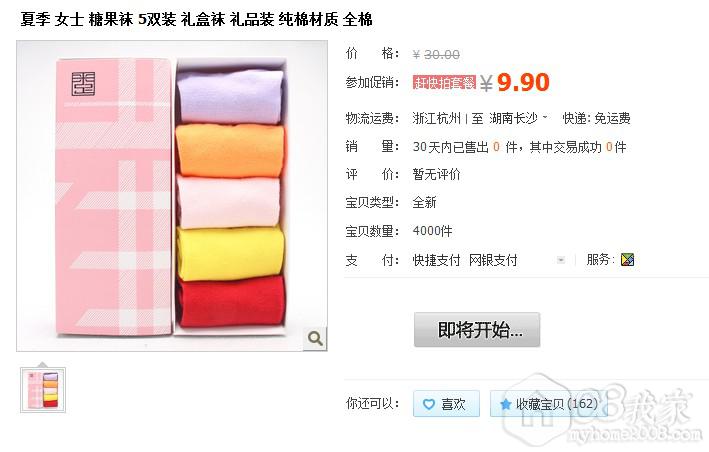Click the 收藏宝贝 (162) button
Viewport: 709px width, 452px height.
[549, 404]
